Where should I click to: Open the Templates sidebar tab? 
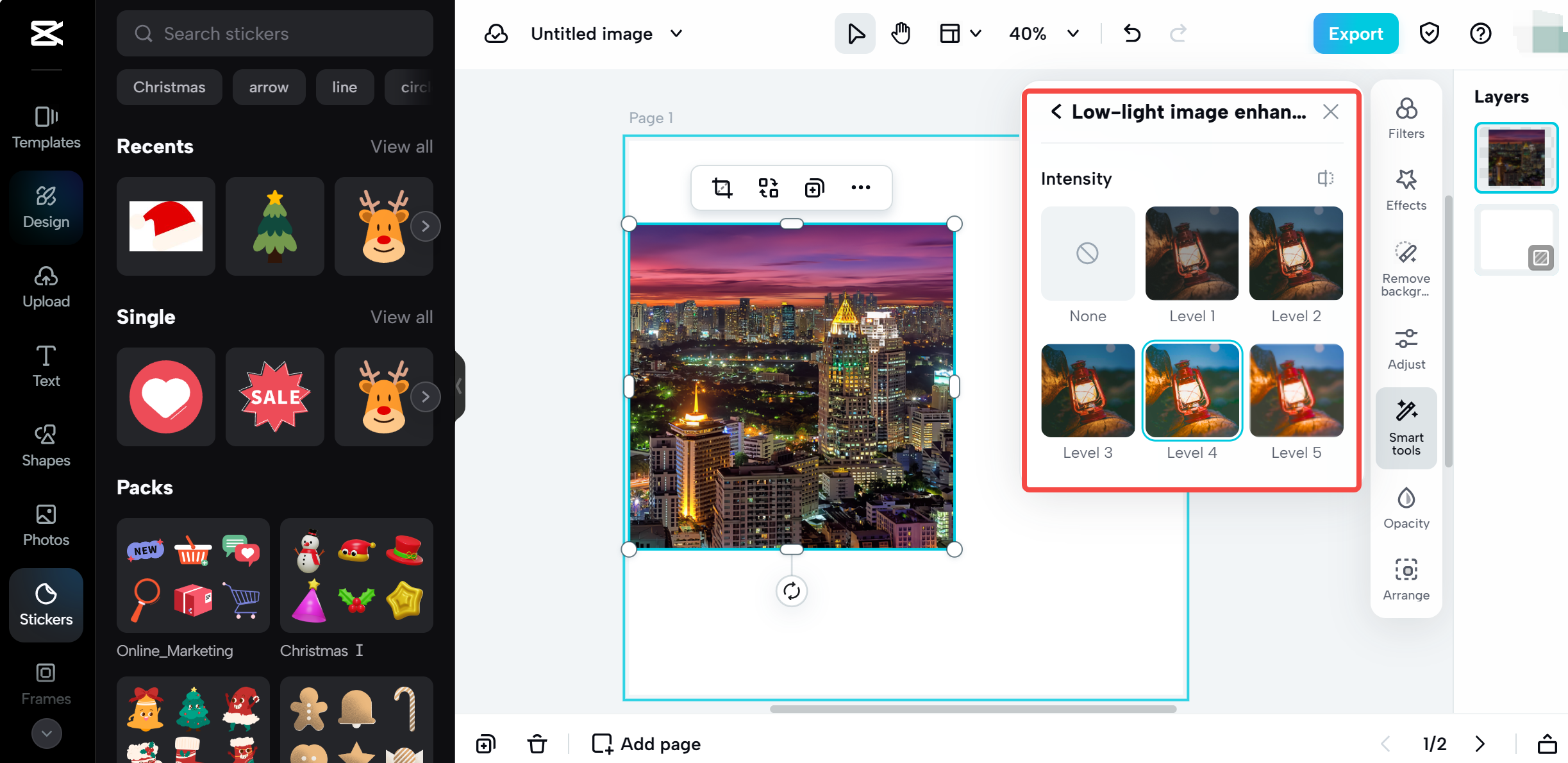[x=46, y=128]
